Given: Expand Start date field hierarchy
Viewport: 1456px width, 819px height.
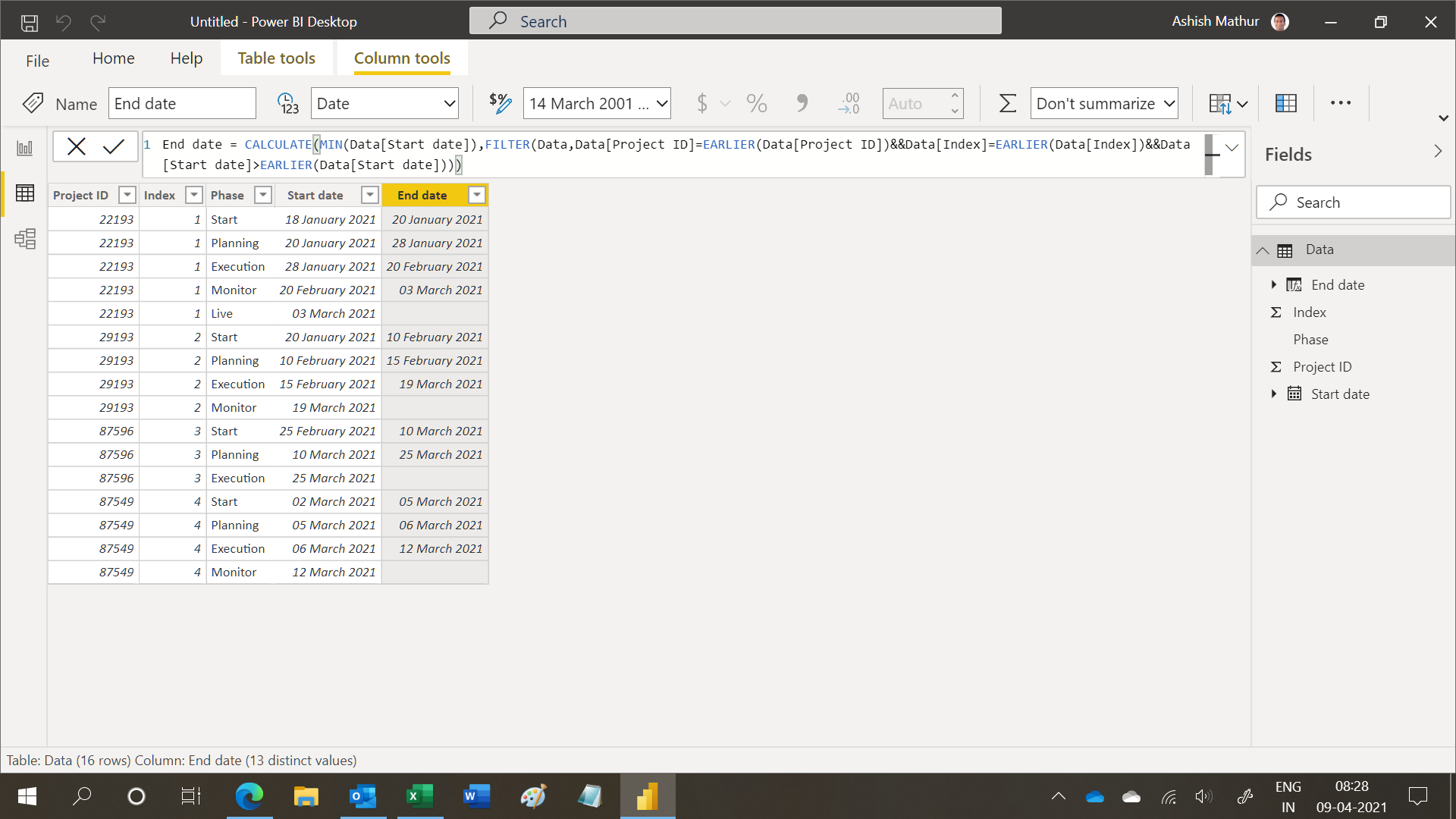Looking at the screenshot, I should pos(1274,394).
